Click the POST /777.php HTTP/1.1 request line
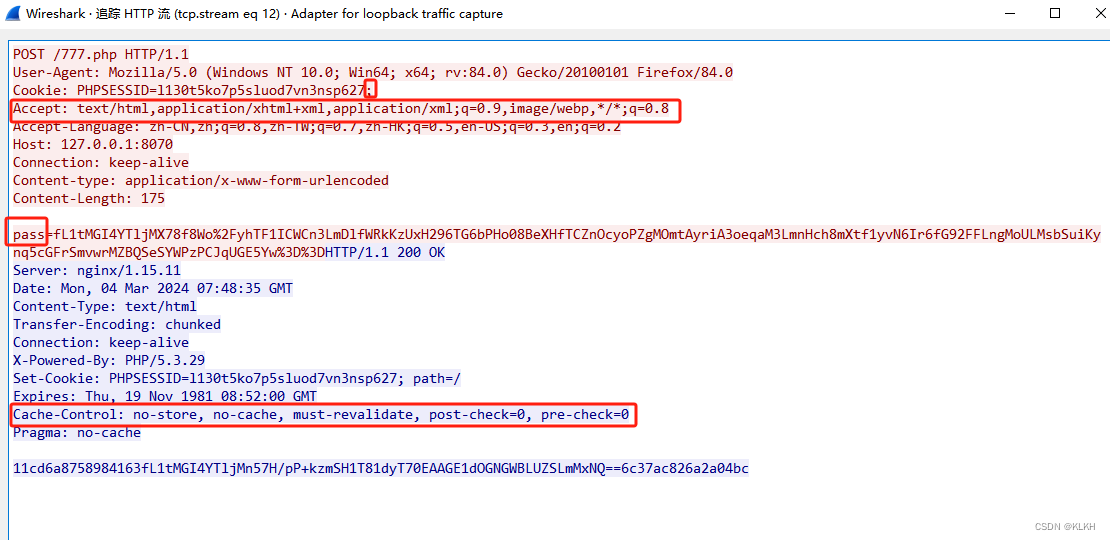The image size is (1110, 540). pyautogui.click(x=101, y=54)
